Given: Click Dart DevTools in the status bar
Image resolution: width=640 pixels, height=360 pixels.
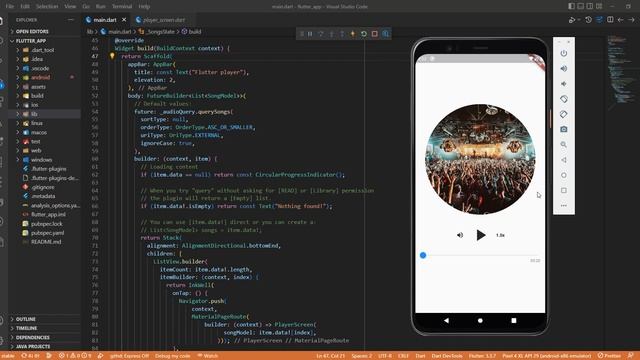Looking at the screenshot, I should pyautogui.click(x=447, y=356).
